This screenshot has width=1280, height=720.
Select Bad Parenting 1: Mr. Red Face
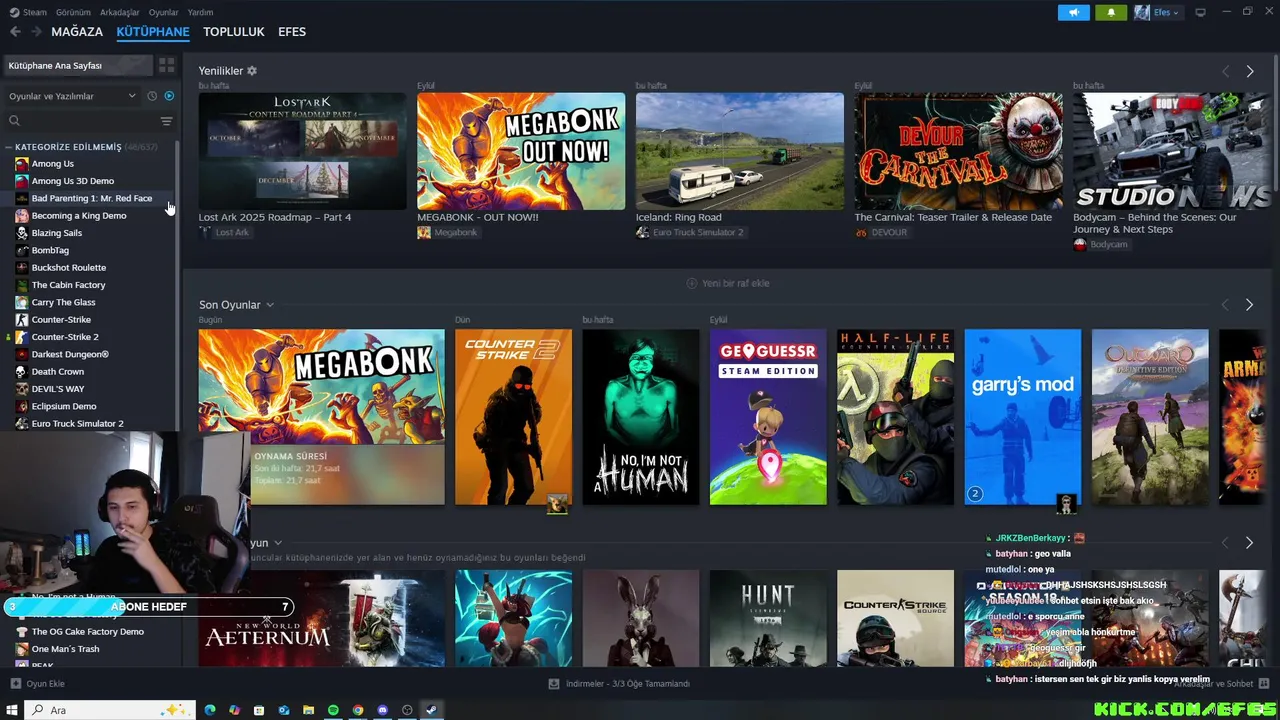pyautogui.click(x=90, y=198)
